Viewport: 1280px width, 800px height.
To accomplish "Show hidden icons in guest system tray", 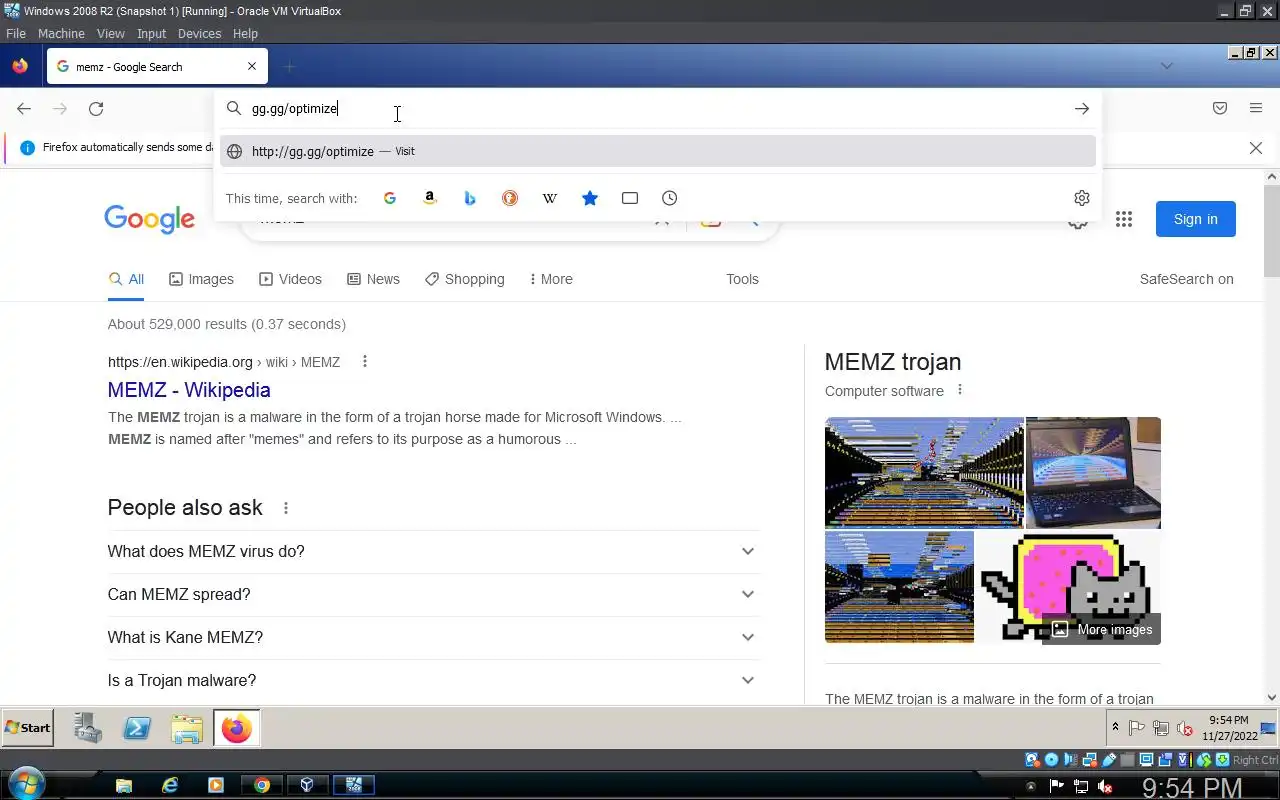I will [1115, 727].
